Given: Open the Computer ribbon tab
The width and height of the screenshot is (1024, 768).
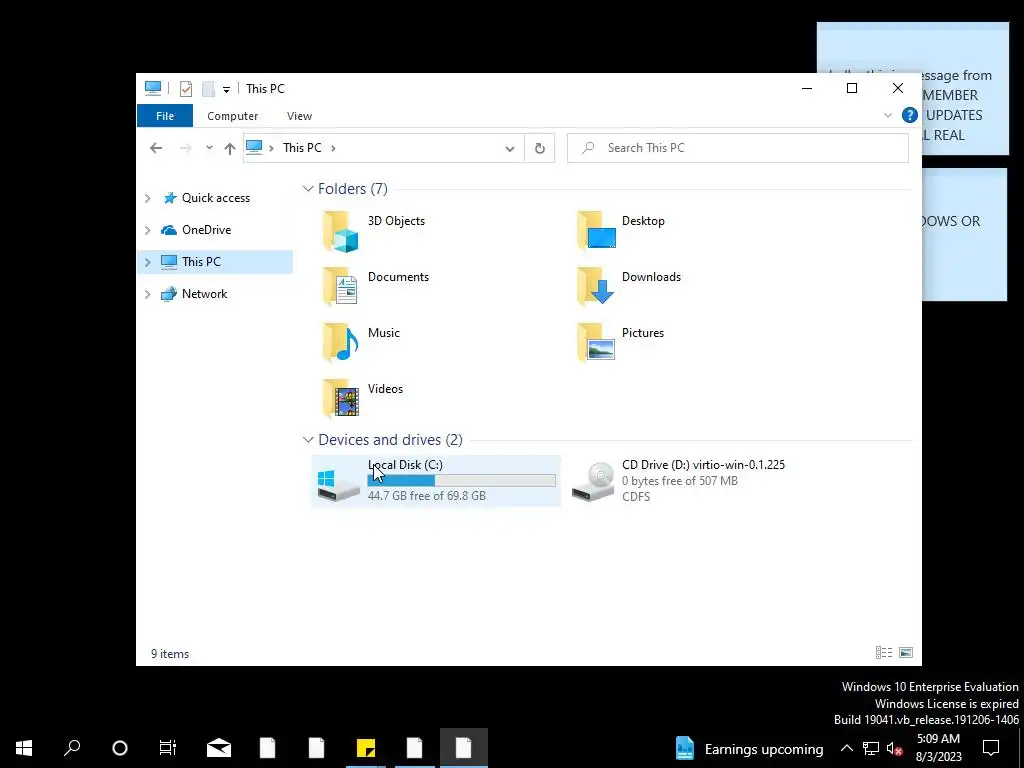Looking at the screenshot, I should click(x=232, y=116).
